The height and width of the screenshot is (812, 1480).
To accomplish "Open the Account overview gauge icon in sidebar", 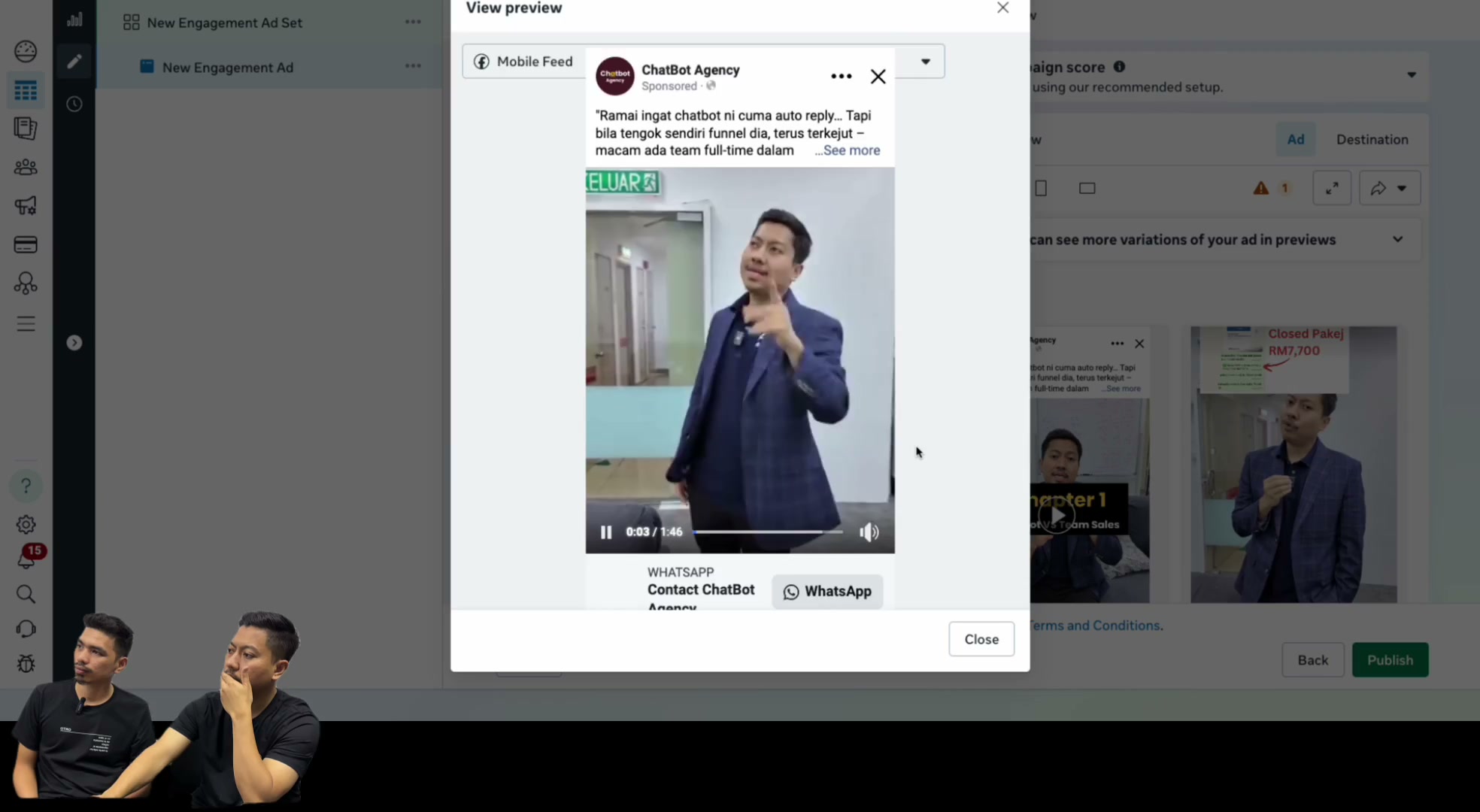I will pyautogui.click(x=26, y=51).
